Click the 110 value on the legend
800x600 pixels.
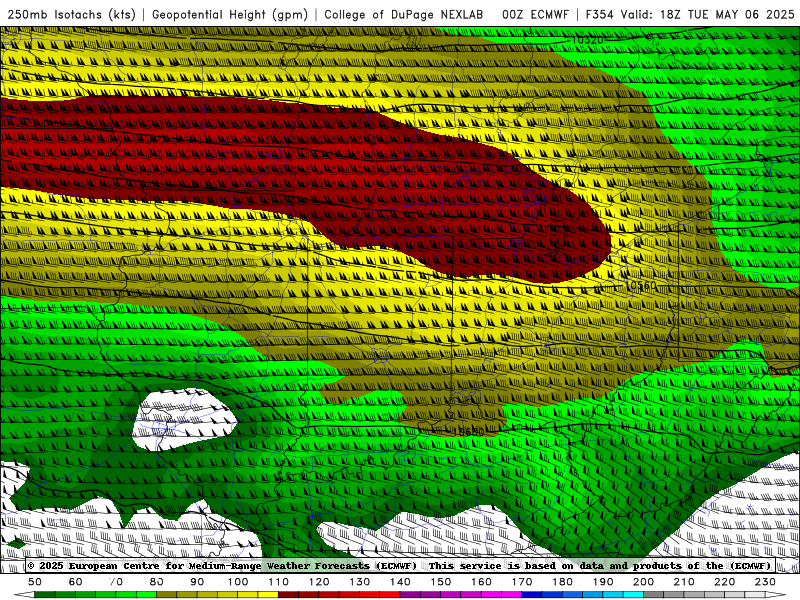click(x=279, y=582)
